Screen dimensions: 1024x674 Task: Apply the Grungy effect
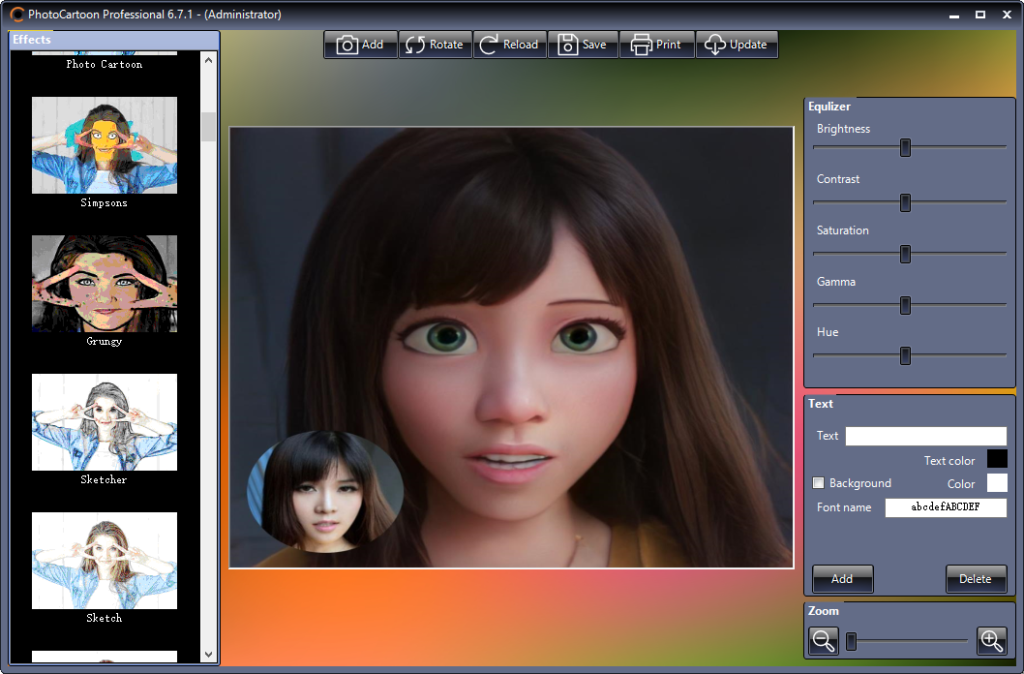[x=103, y=283]
